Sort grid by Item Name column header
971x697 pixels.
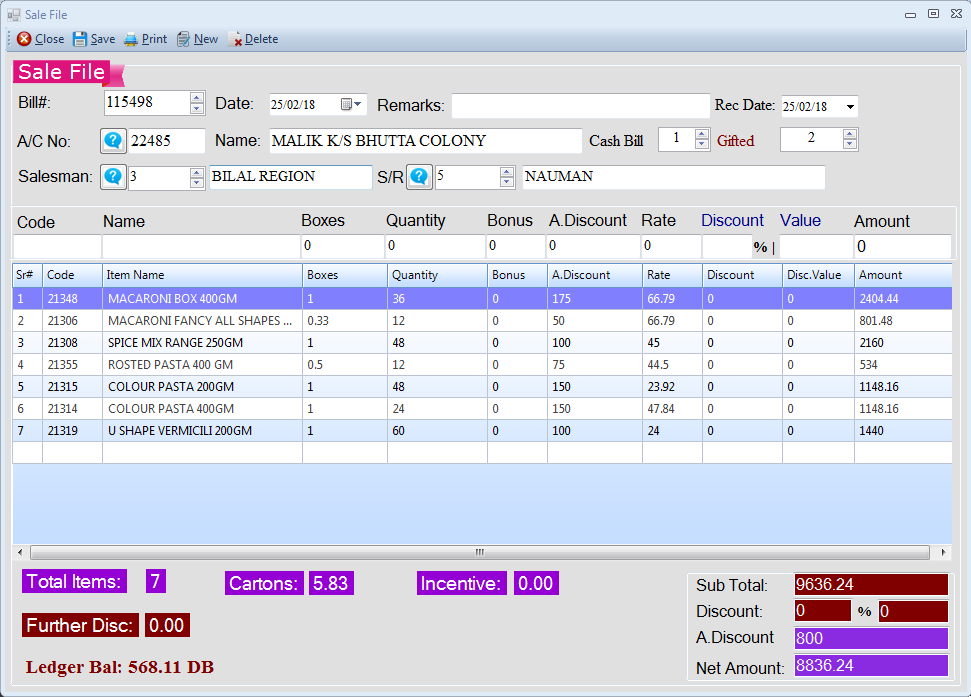pos(201,275)
